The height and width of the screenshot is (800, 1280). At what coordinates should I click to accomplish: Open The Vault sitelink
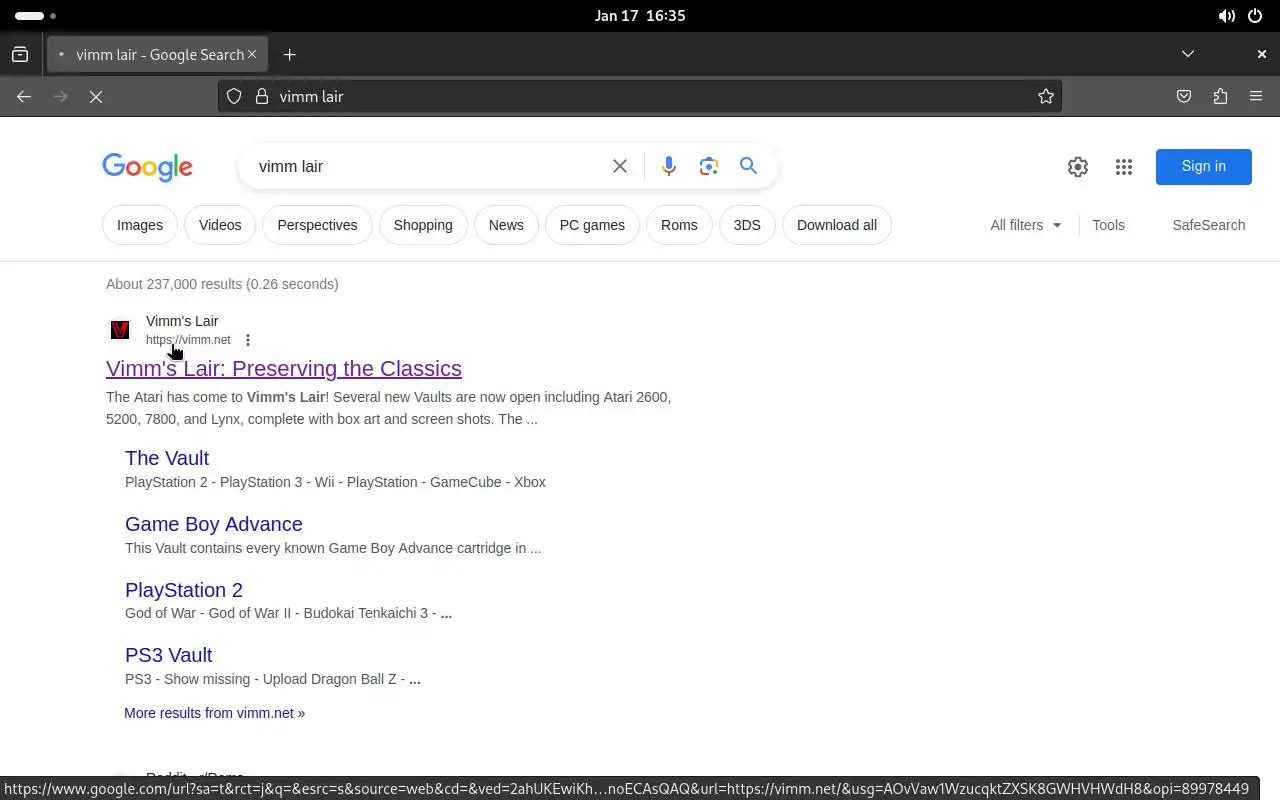(167, 458)
